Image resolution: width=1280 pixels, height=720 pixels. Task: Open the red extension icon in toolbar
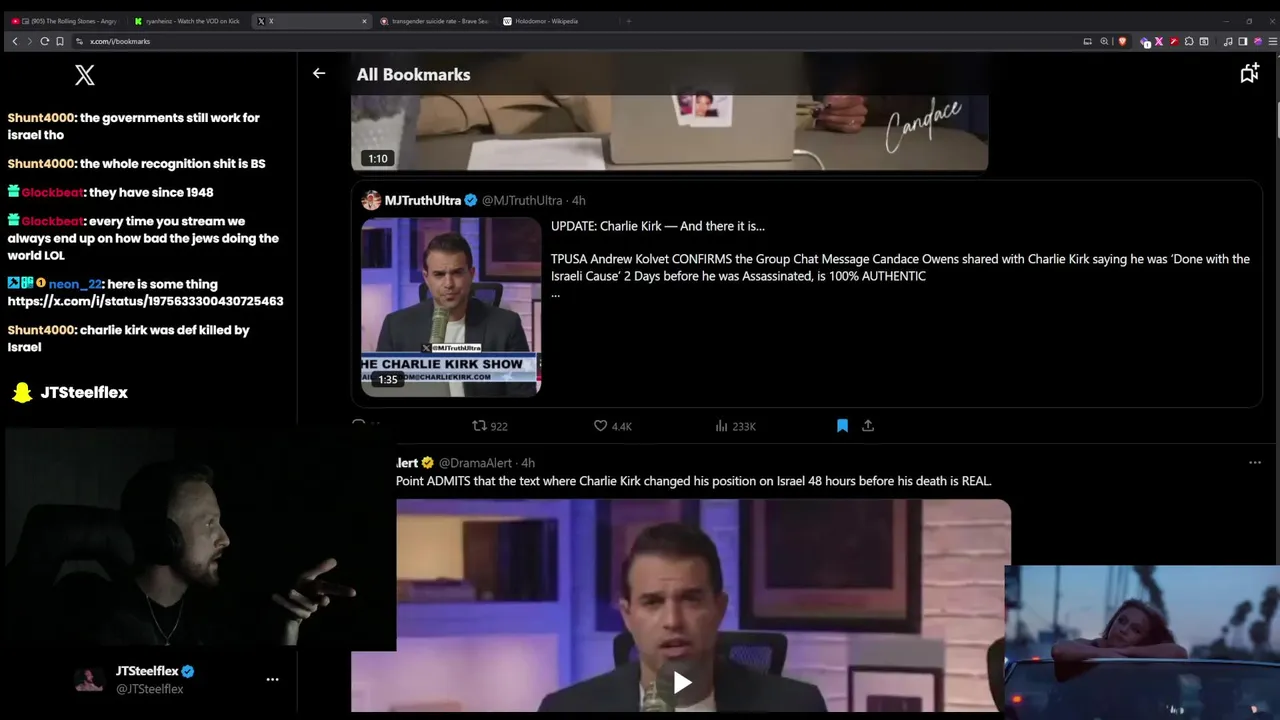[1174, 41]
